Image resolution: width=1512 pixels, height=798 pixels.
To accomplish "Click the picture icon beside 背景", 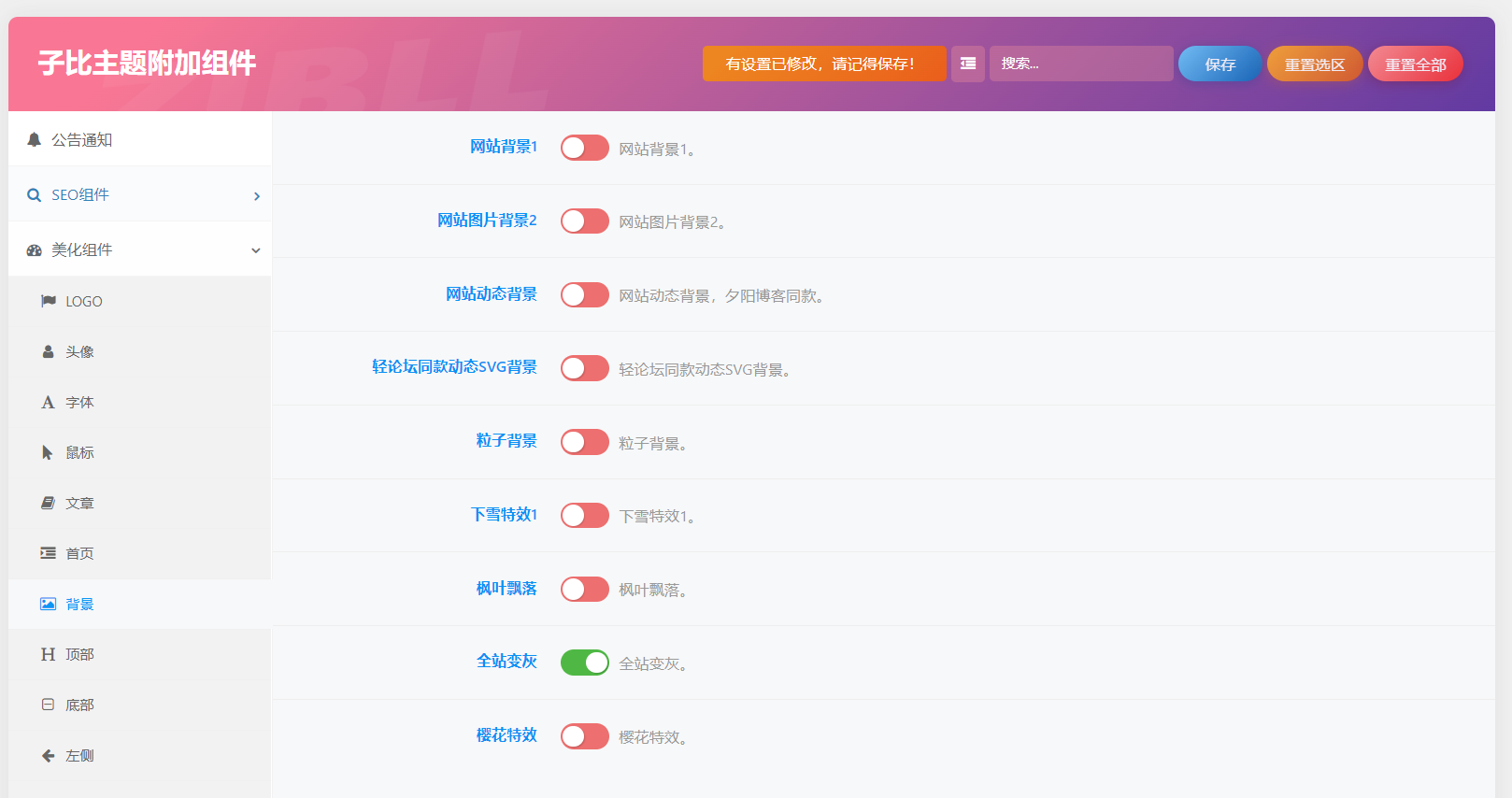I will [49, 604].
